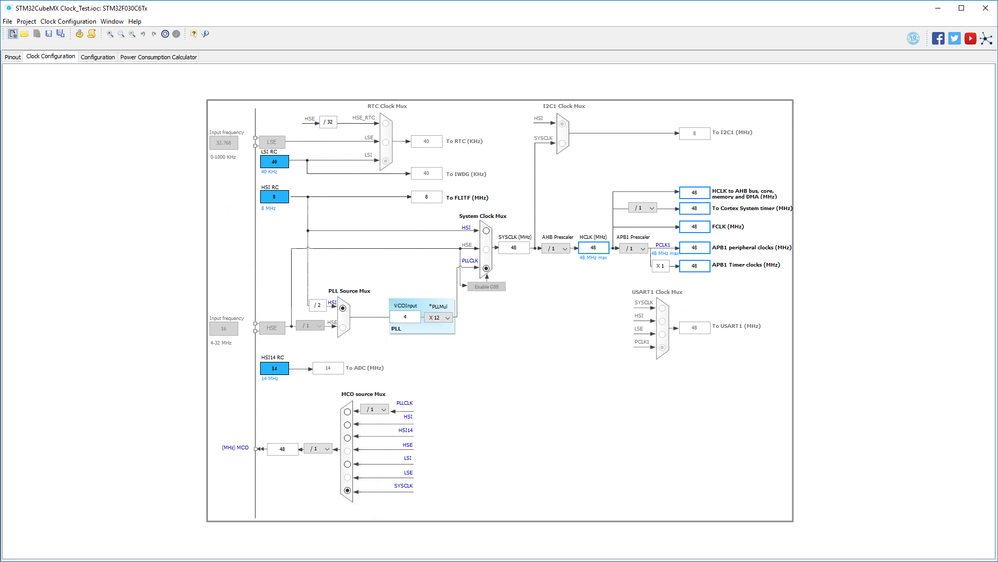Open the Project menu

tap(26, 22)
